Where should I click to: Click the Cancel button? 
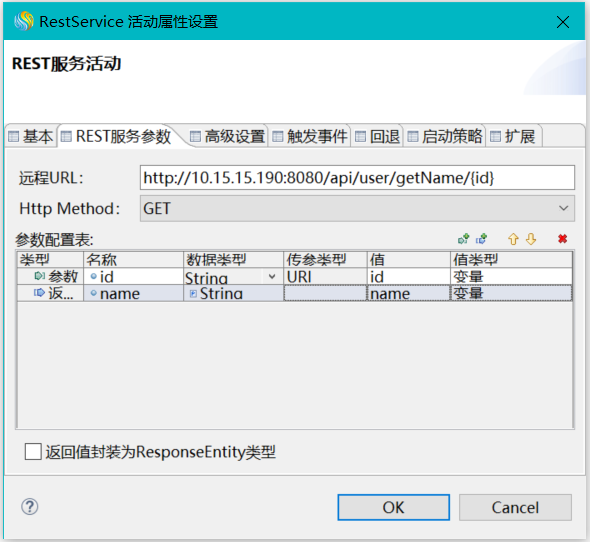[x=515, y=507]
